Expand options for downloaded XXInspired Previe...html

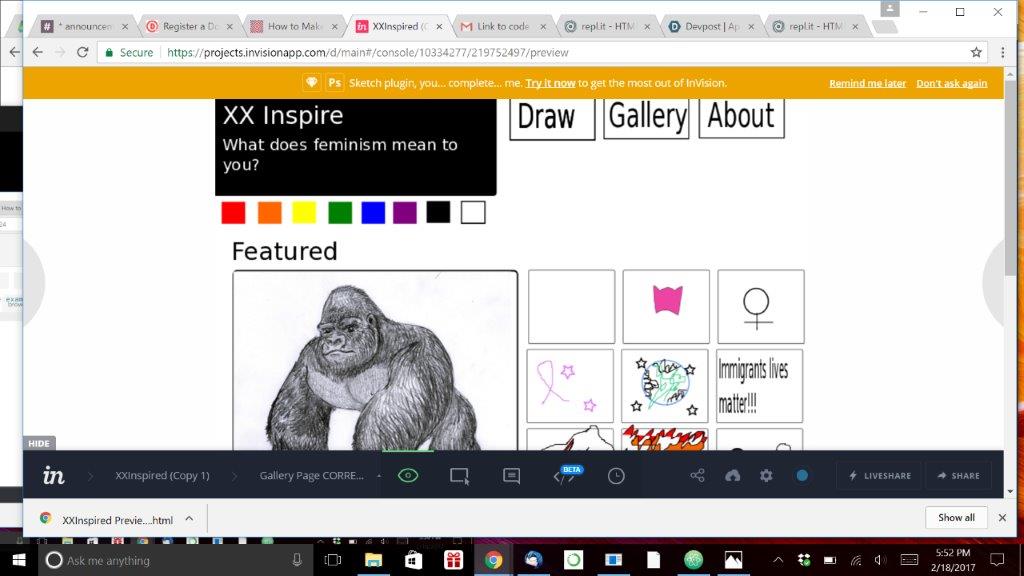pos(189,519)
